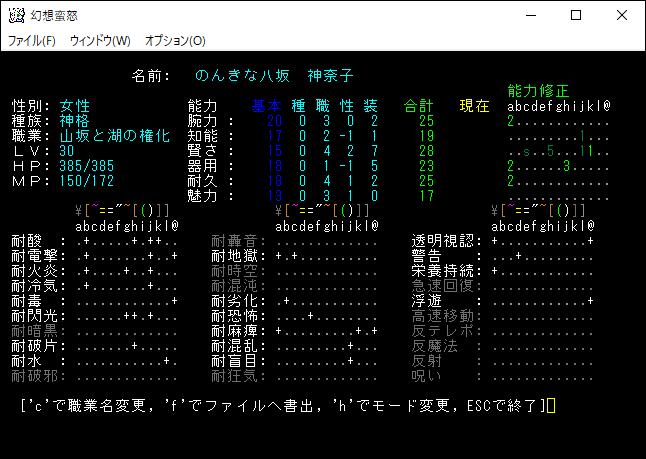
Task: Click the 耐火炎 resistance label
Action: [36, 271]
